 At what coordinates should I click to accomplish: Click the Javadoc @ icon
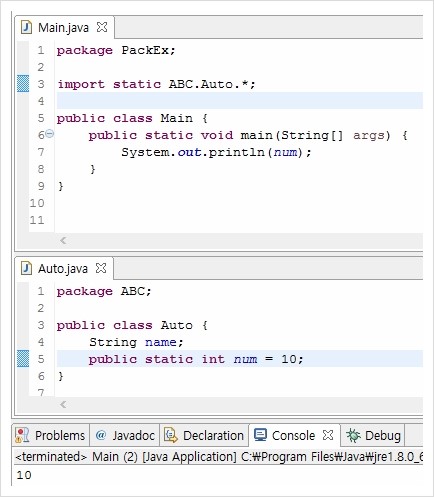(101, 435)
